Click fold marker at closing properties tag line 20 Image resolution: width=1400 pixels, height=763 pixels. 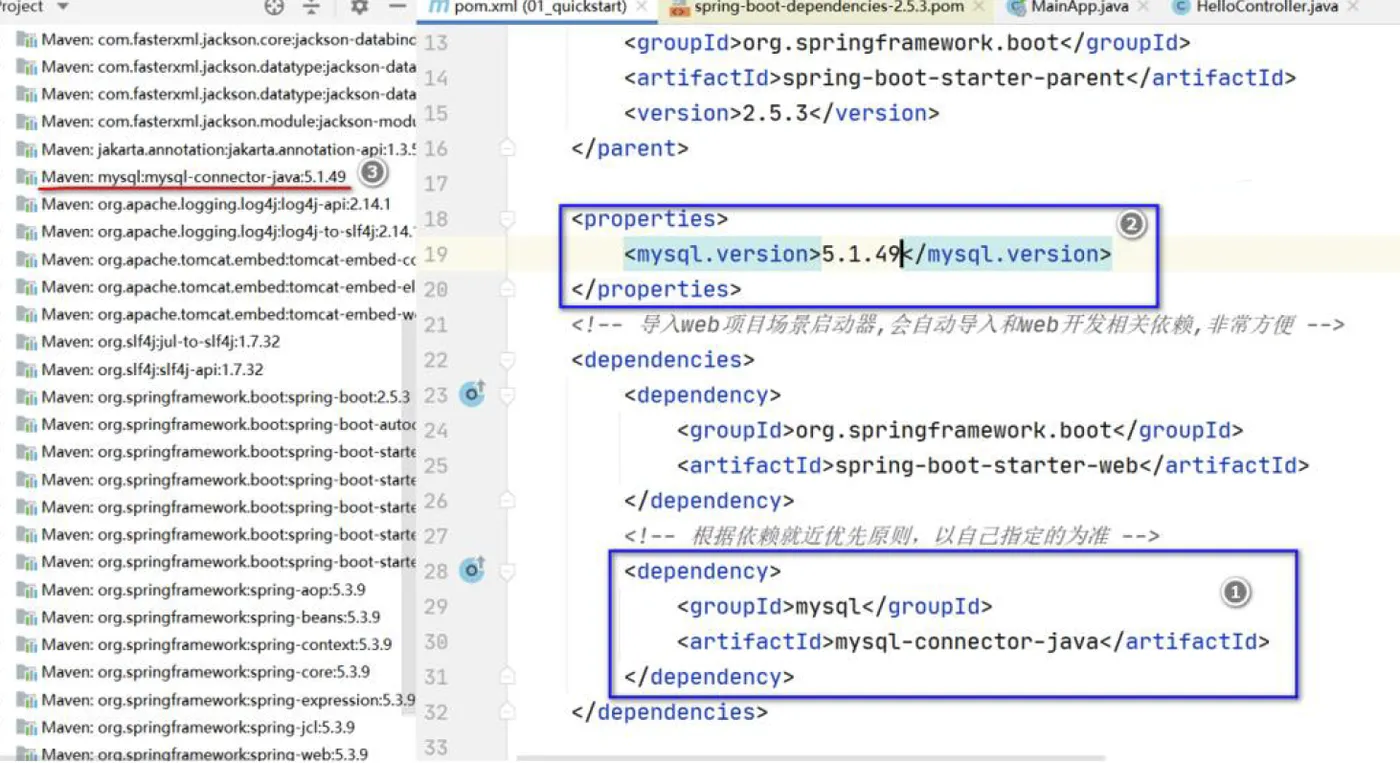coord(508,289)
